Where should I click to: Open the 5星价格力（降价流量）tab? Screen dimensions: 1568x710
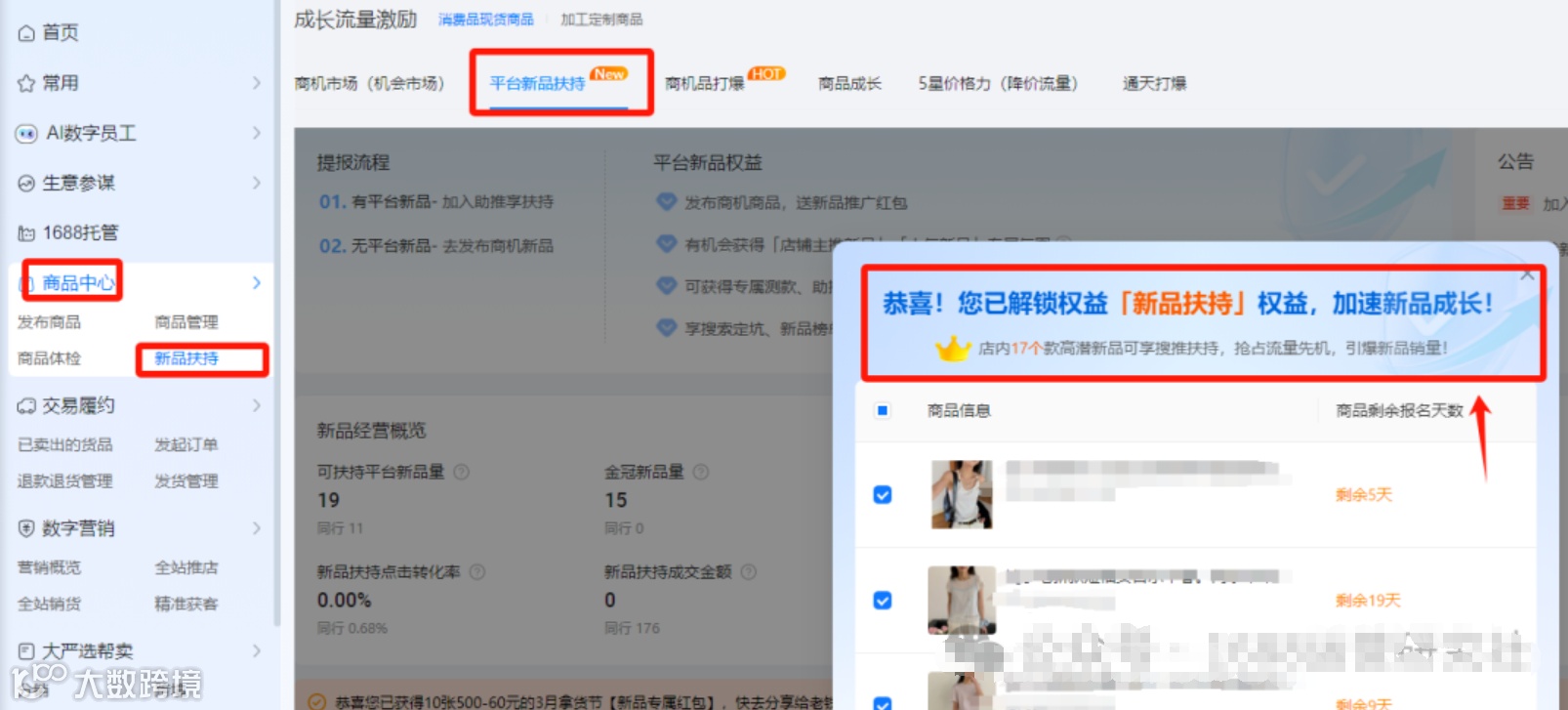(998, 84)
